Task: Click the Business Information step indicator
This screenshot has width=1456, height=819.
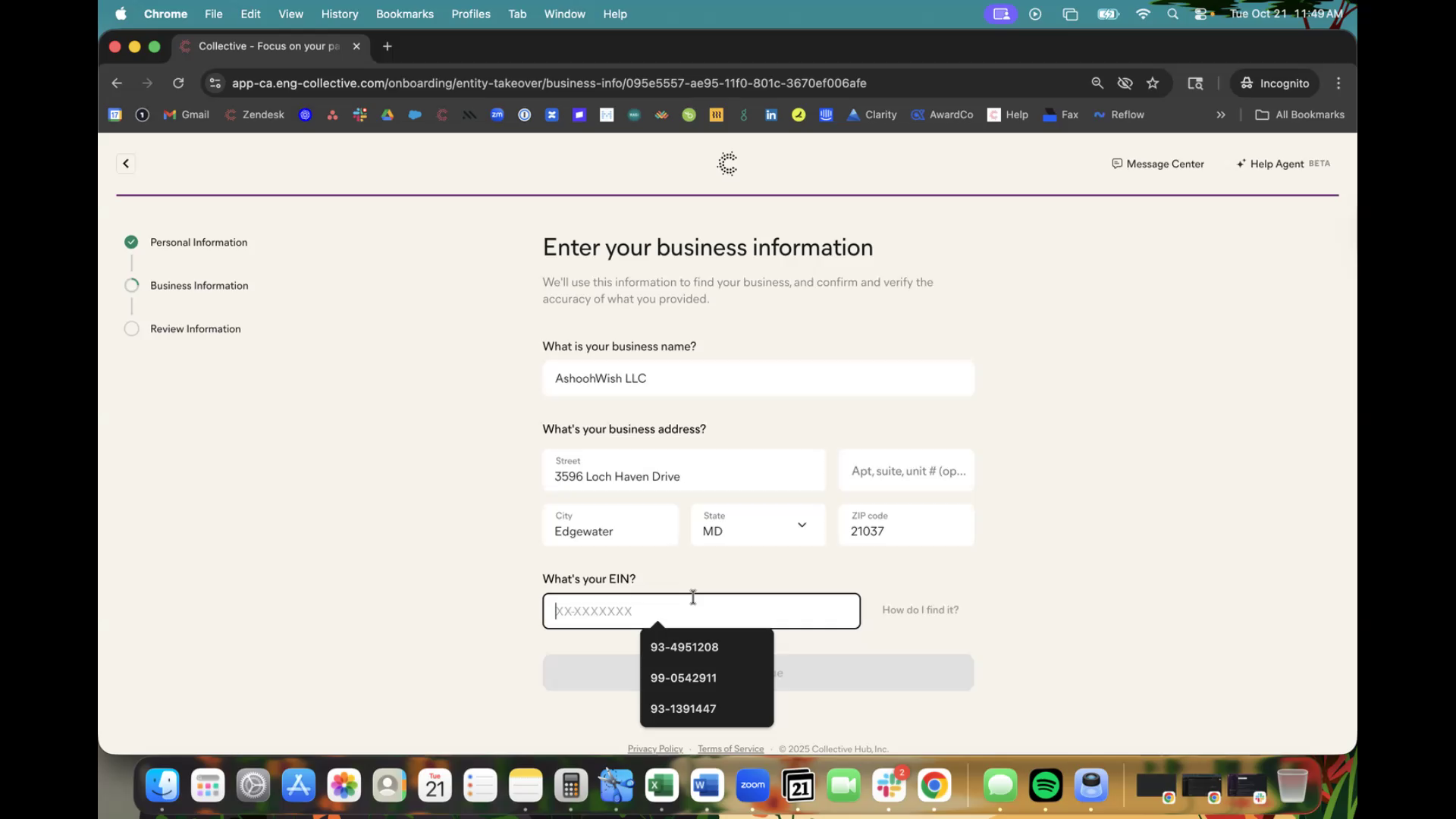Action: [x=132, y=286]
